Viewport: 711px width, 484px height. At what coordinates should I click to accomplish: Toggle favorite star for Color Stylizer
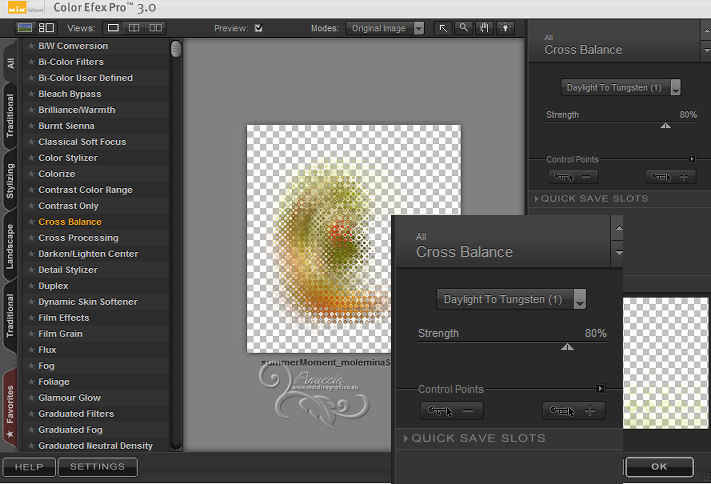click(x=31, y=158)
